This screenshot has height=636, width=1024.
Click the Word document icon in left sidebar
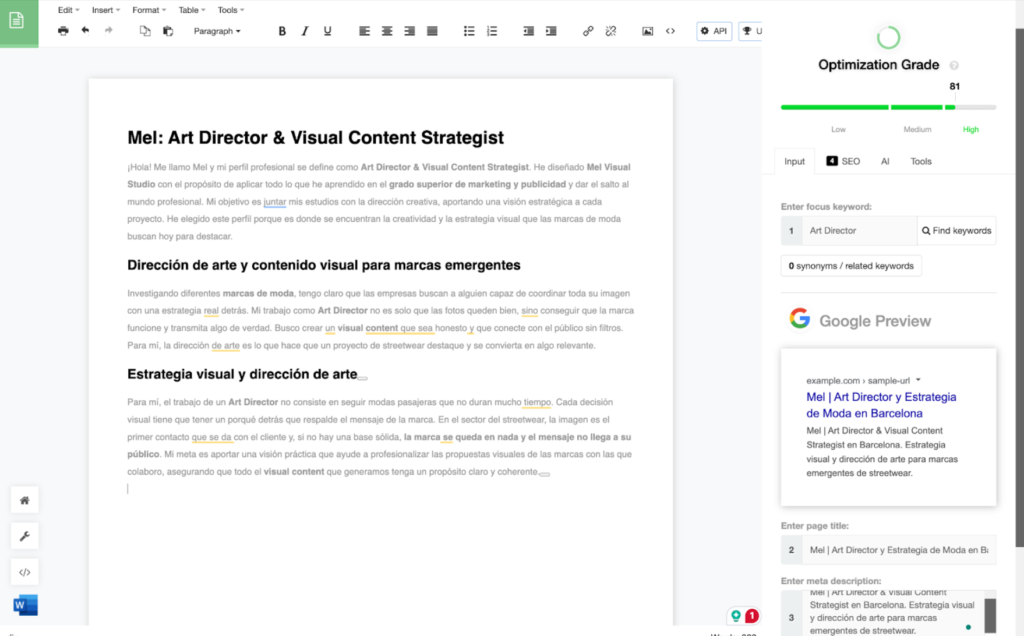25,605
